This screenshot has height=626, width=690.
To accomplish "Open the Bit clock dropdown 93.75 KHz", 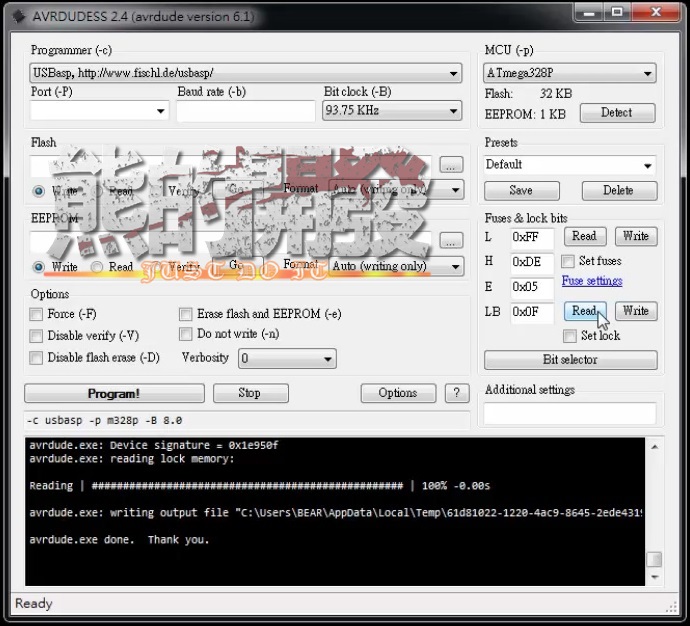I will [392, 110].
